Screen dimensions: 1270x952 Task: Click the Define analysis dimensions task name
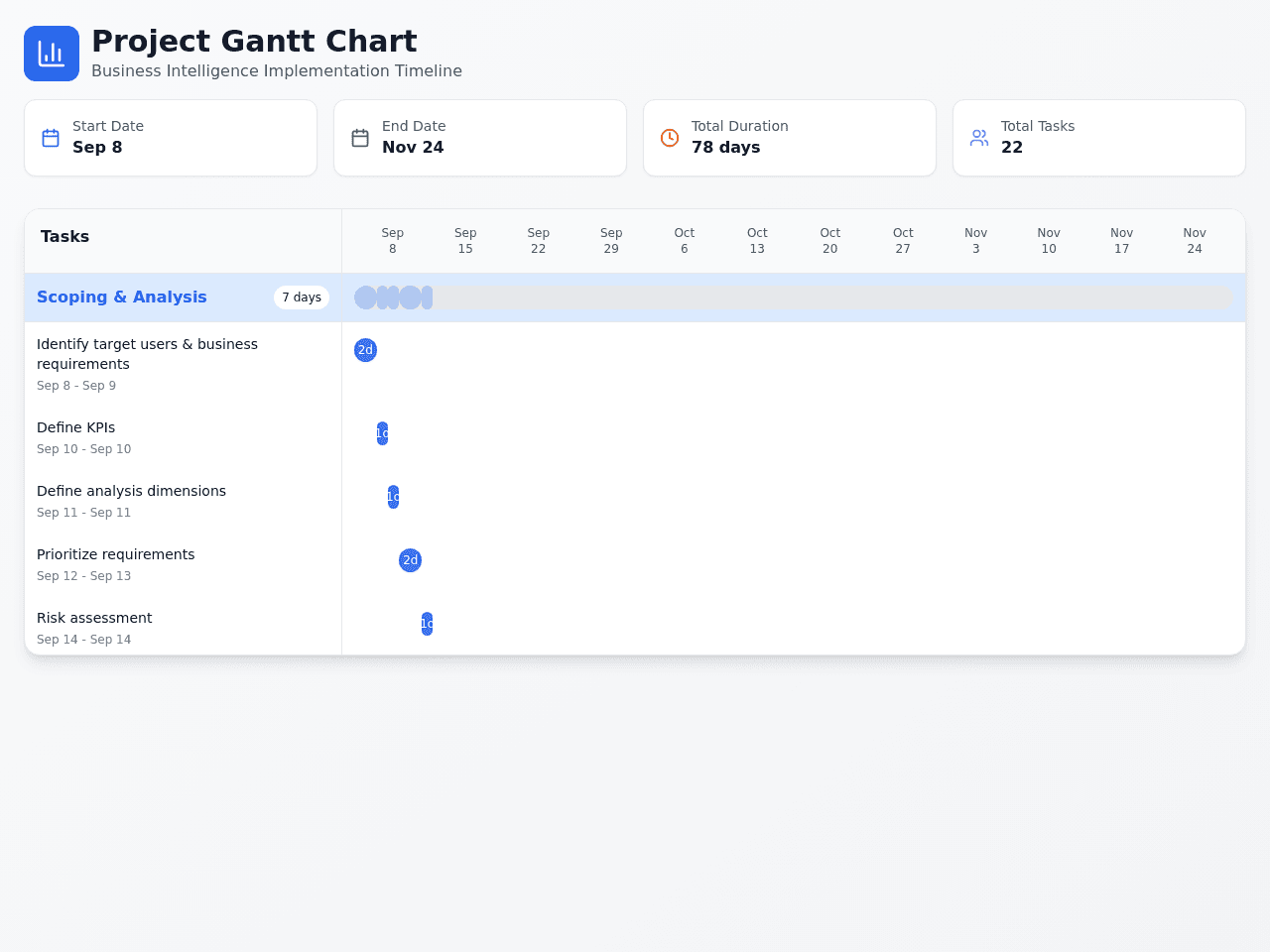pos(131,491)
